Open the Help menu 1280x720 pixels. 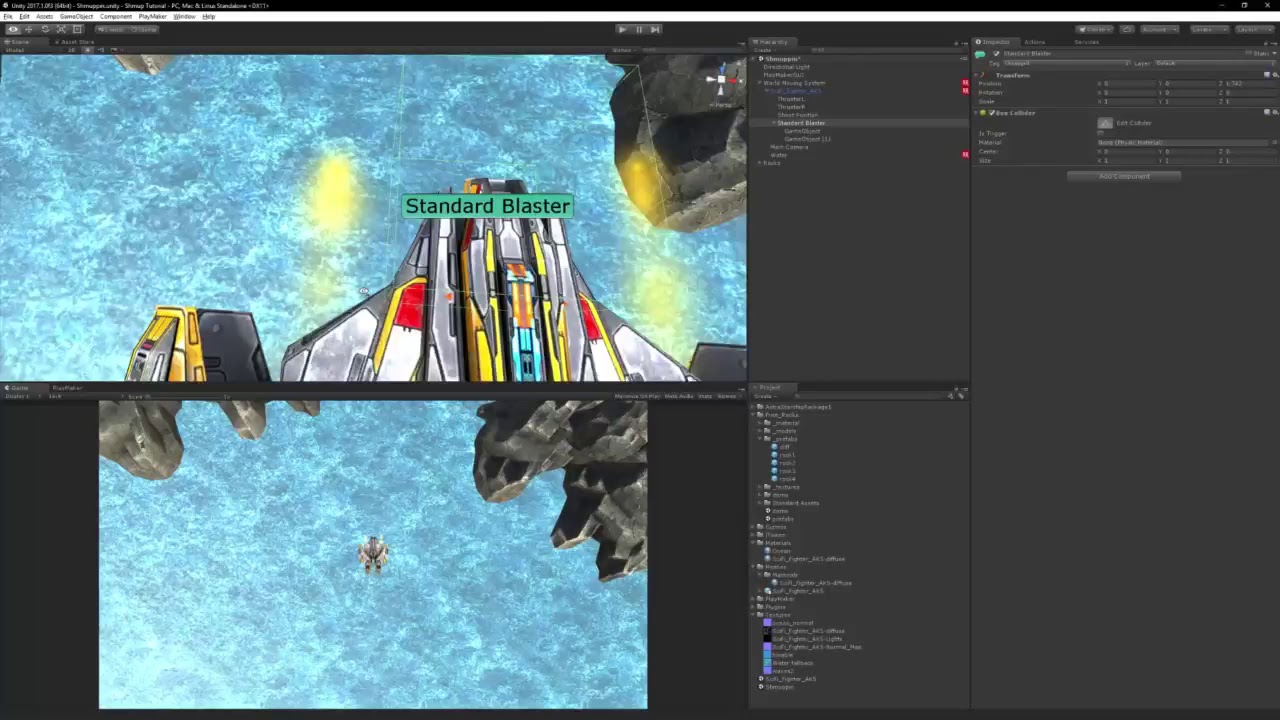pyautogui.click(x=208, y=17)
